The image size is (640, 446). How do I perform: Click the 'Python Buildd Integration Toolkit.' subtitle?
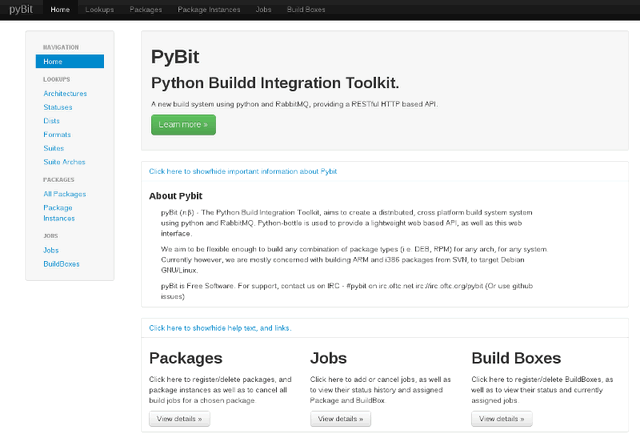coord(275,83)
